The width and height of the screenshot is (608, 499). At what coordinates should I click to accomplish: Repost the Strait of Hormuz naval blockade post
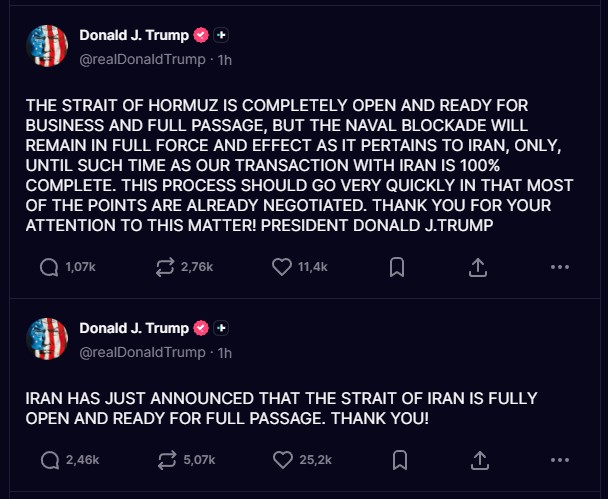point(164,267)
